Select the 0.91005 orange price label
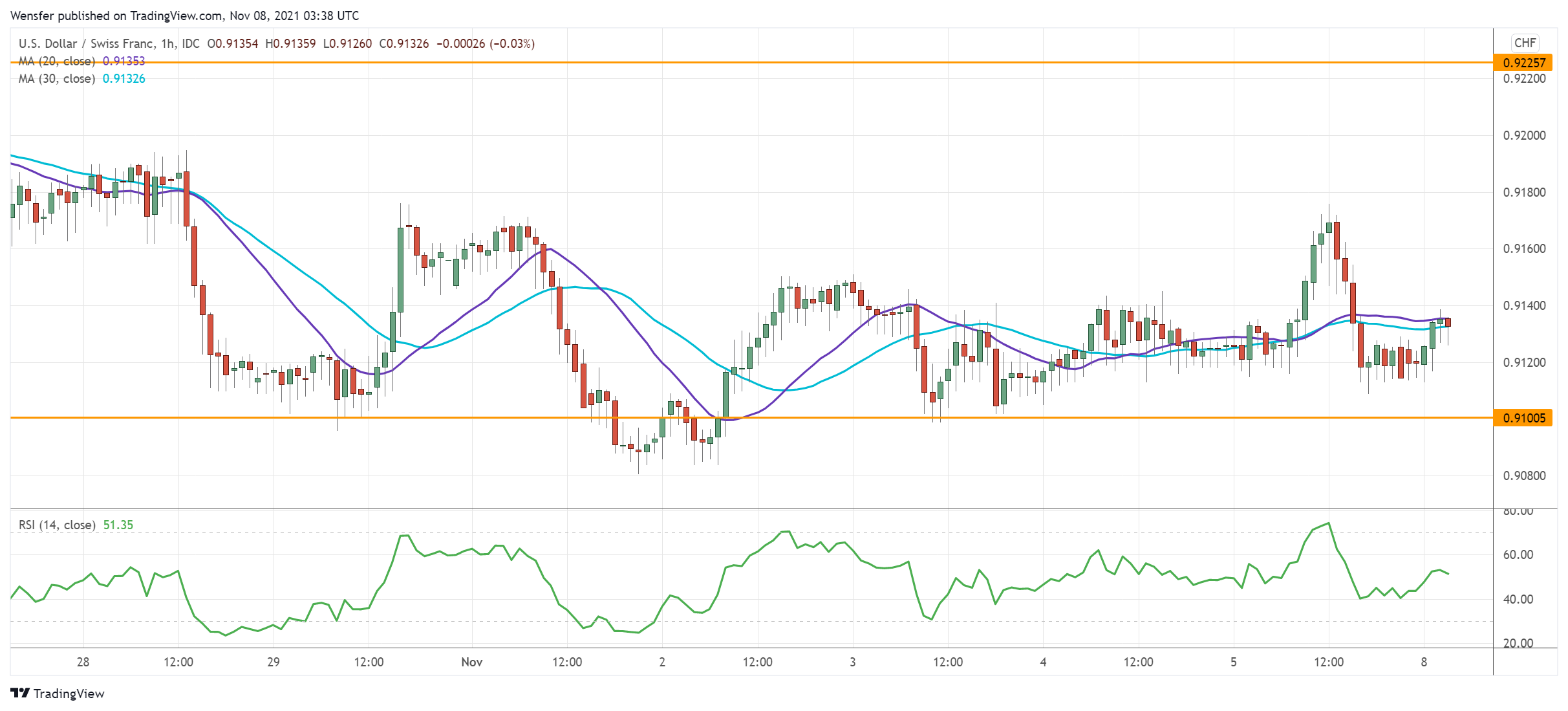Image resolution: width=1568 pixels, height=711 pixels. pos(1523,418)
